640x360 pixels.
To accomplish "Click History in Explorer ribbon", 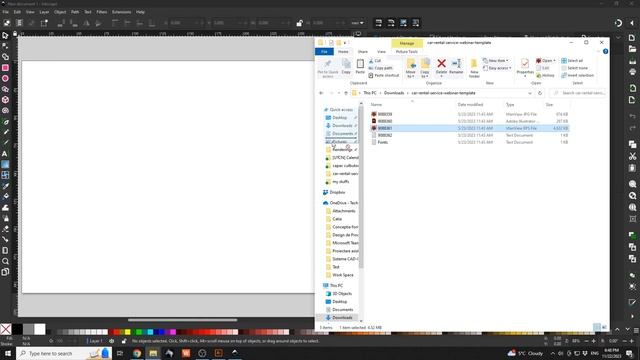I will [545, 76].
